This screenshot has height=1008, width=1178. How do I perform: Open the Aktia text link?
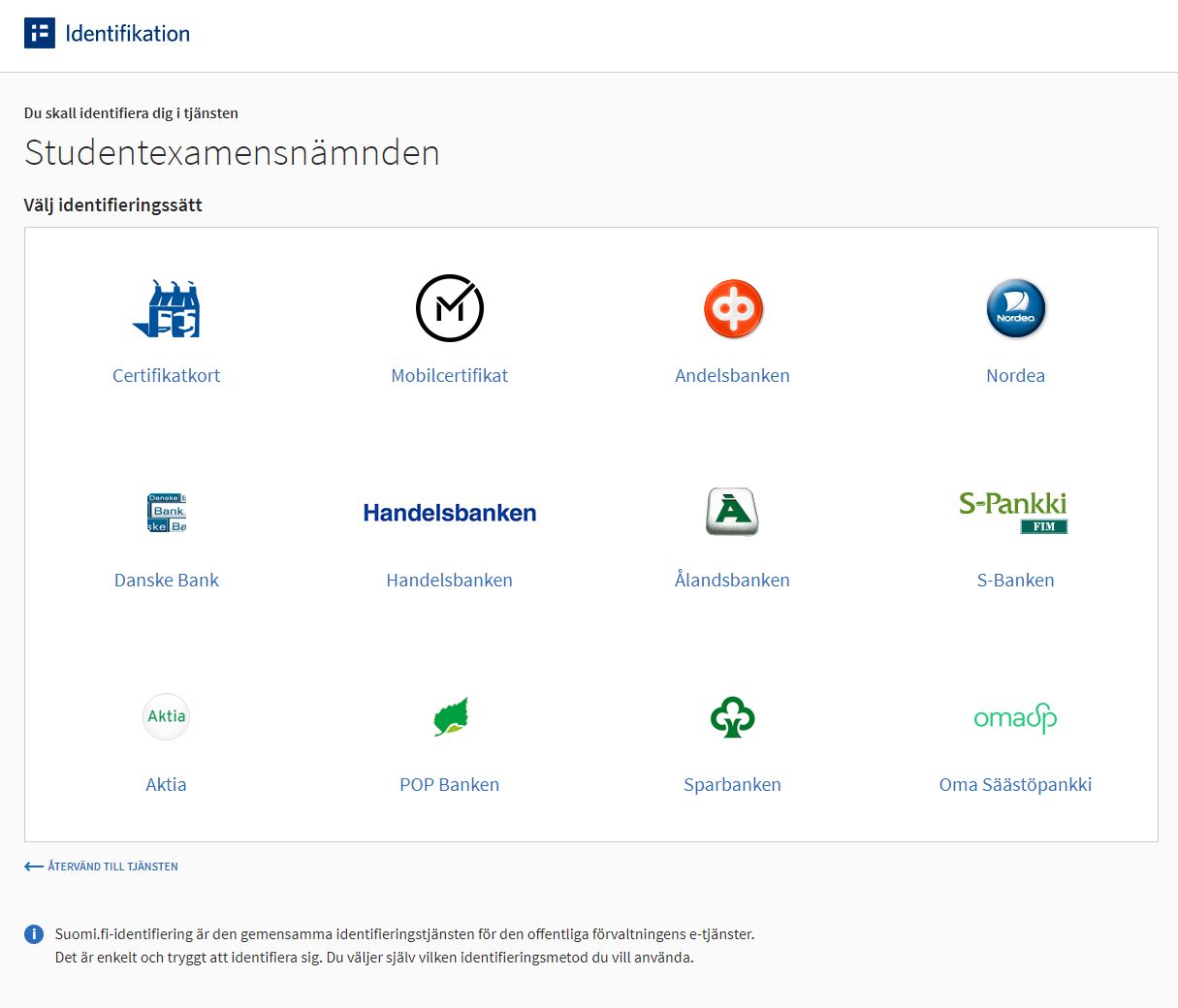[x=166, y=785]
